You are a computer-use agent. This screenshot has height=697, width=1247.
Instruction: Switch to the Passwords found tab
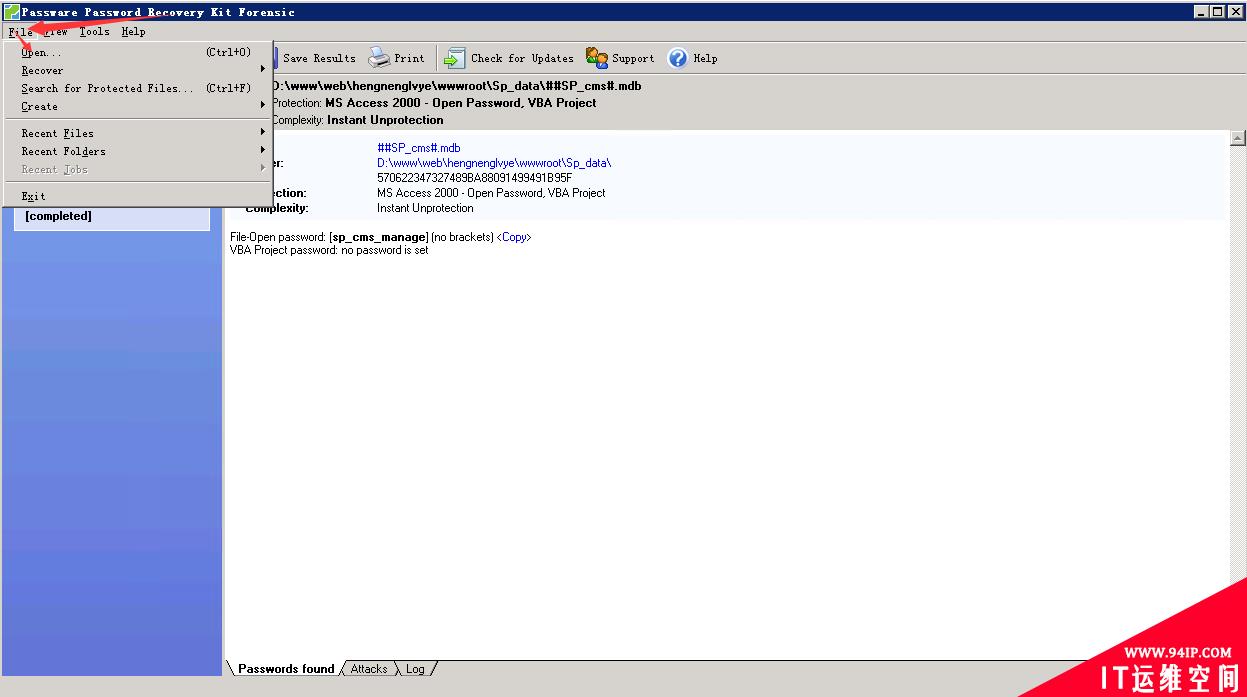[286, 669]
